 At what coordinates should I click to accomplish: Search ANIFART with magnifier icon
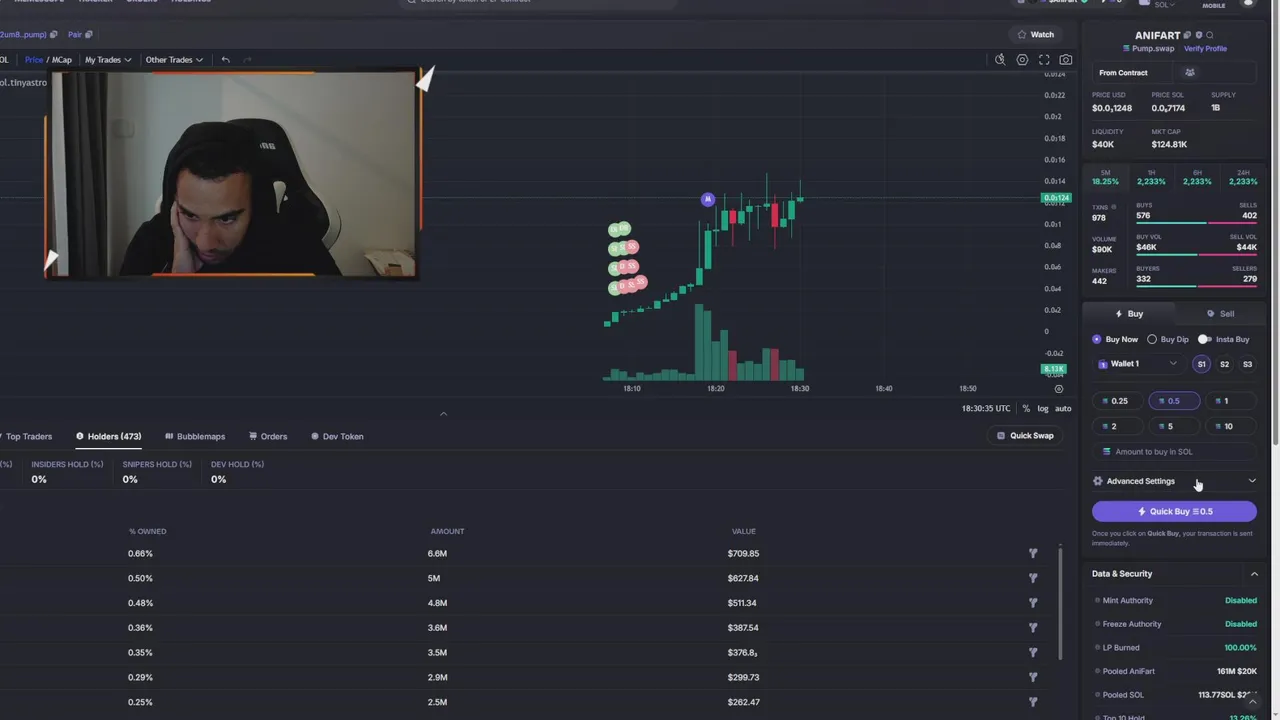[x=1210, y=35]
